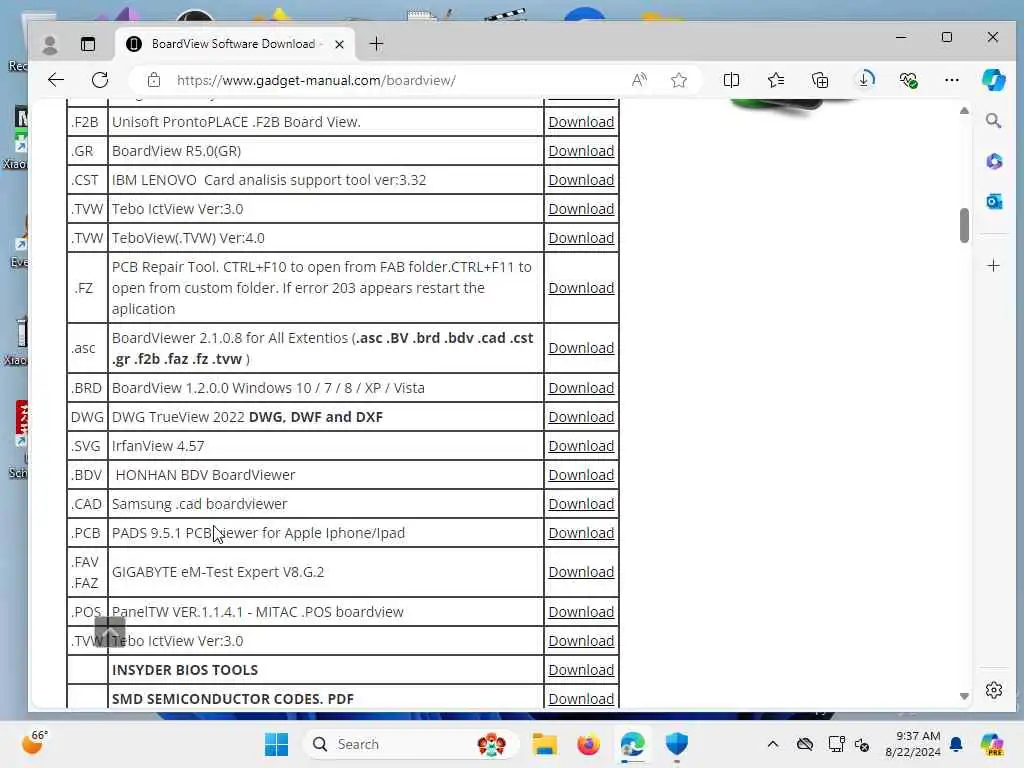Open notifications bell in tray
Viewport: 1024px width, 768px height.
[x=956, y=744]
